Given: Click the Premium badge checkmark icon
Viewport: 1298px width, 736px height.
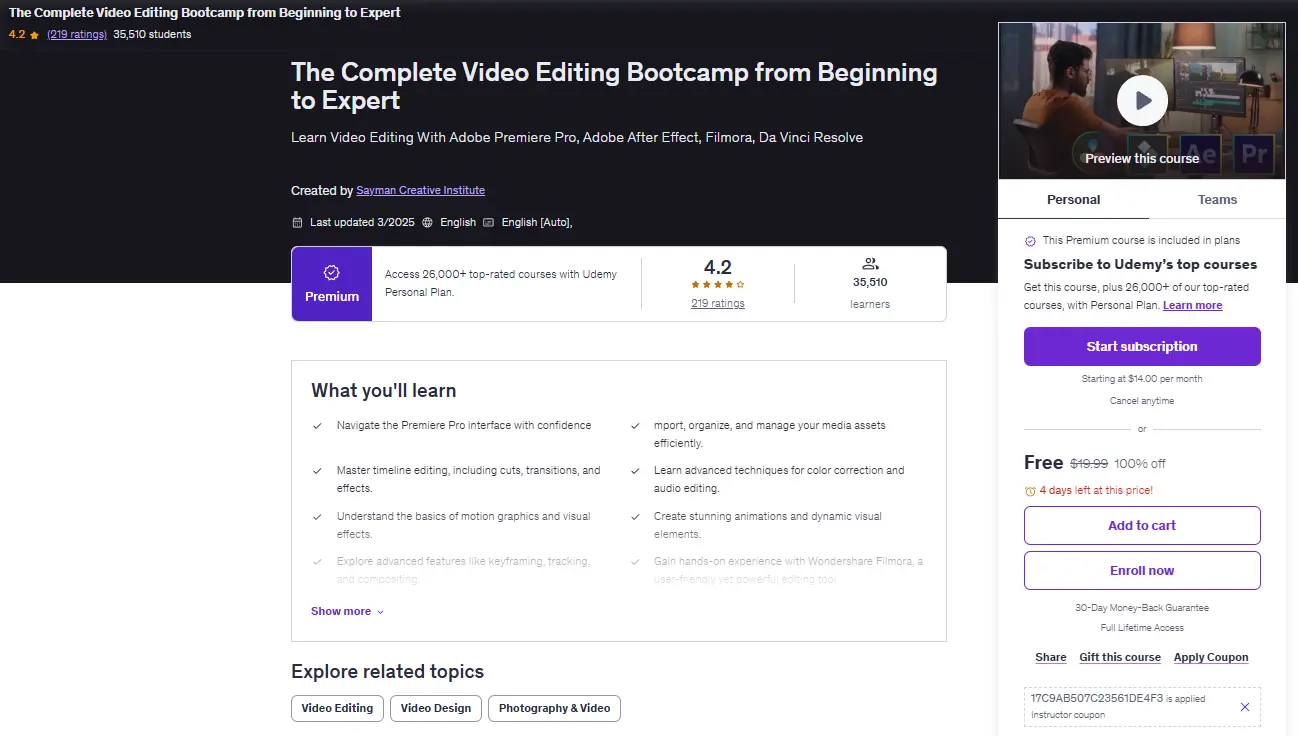Looking at the screenshot, I should [x=332, y=273].
